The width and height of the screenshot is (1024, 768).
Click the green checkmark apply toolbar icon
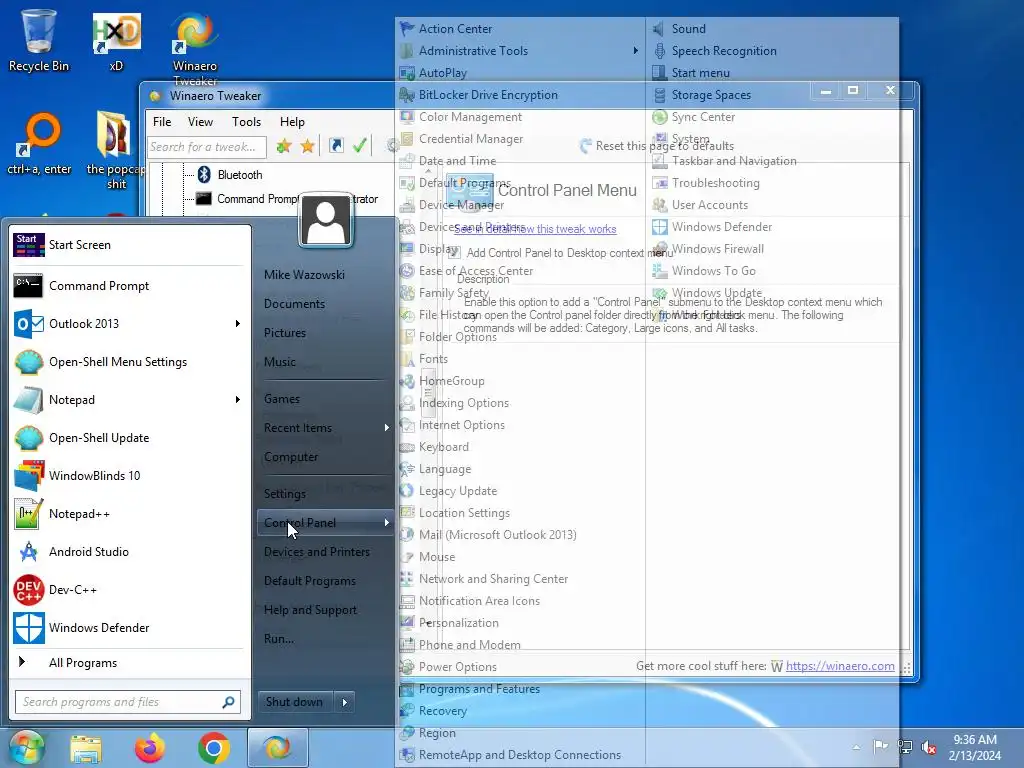coord(360,146)
